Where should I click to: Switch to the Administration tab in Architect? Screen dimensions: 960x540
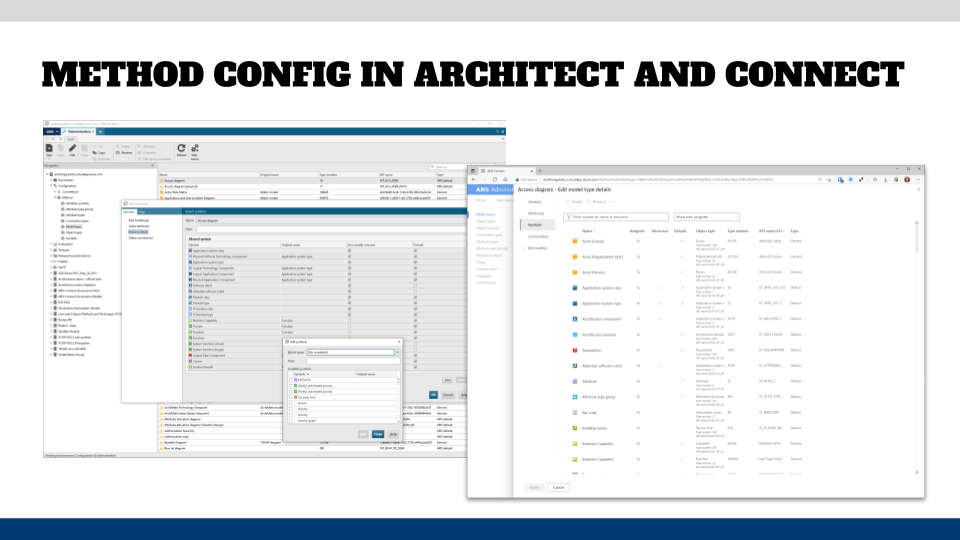(79, 131)
